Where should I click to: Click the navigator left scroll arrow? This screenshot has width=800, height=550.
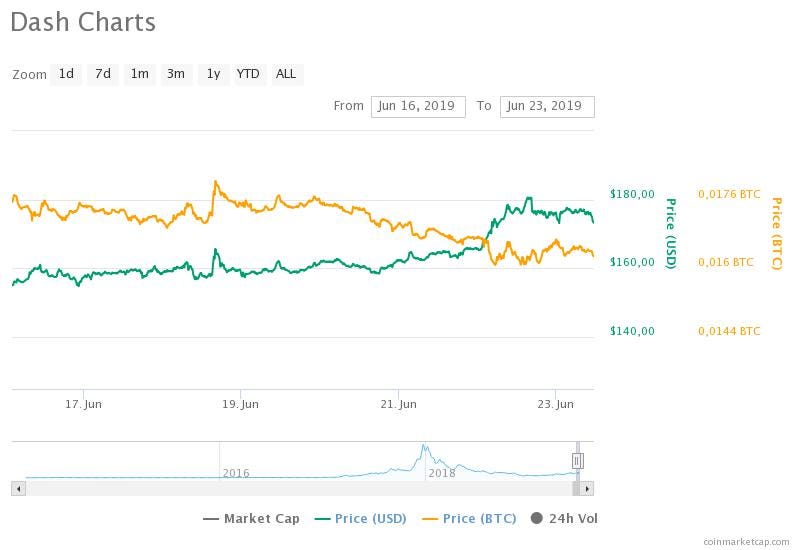19,489
